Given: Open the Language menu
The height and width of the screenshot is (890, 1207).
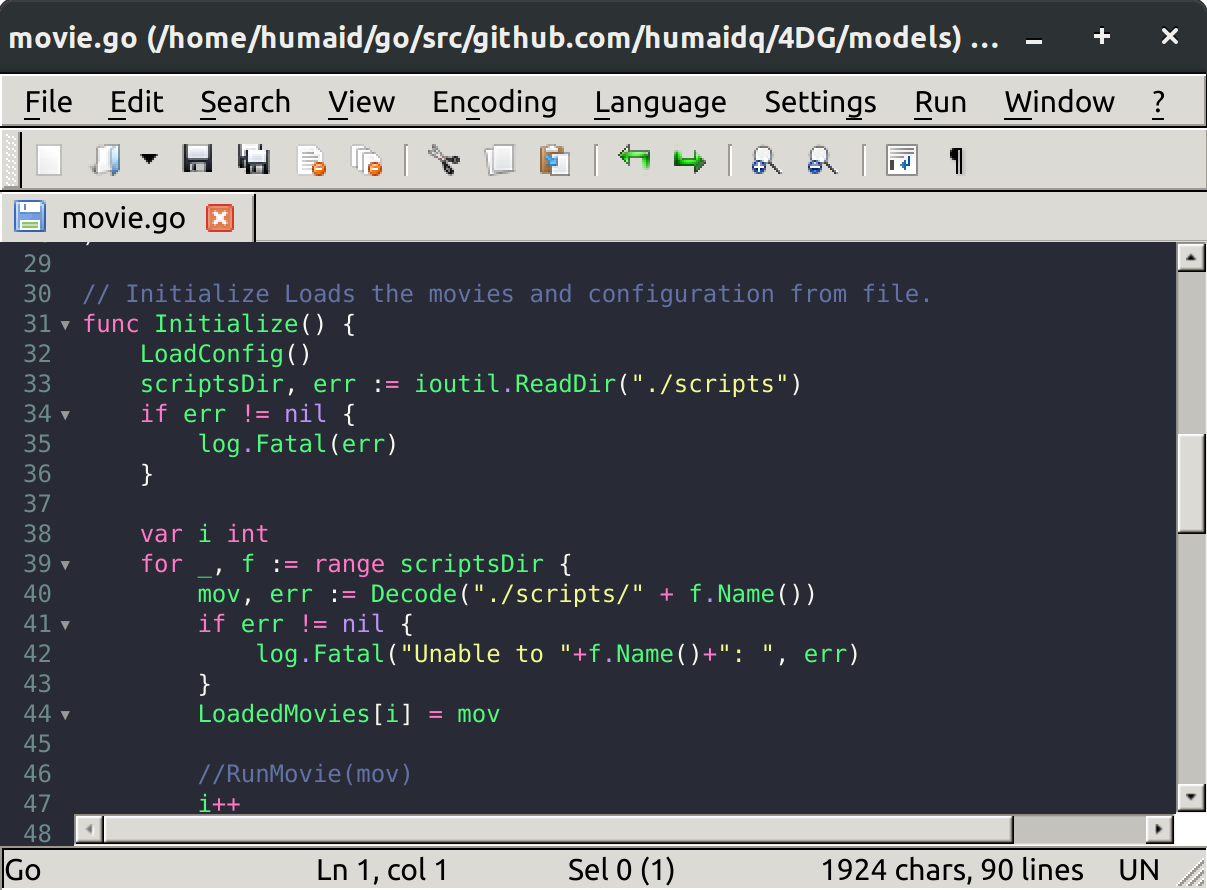Looking at the screenshot, I should [660, 102].
